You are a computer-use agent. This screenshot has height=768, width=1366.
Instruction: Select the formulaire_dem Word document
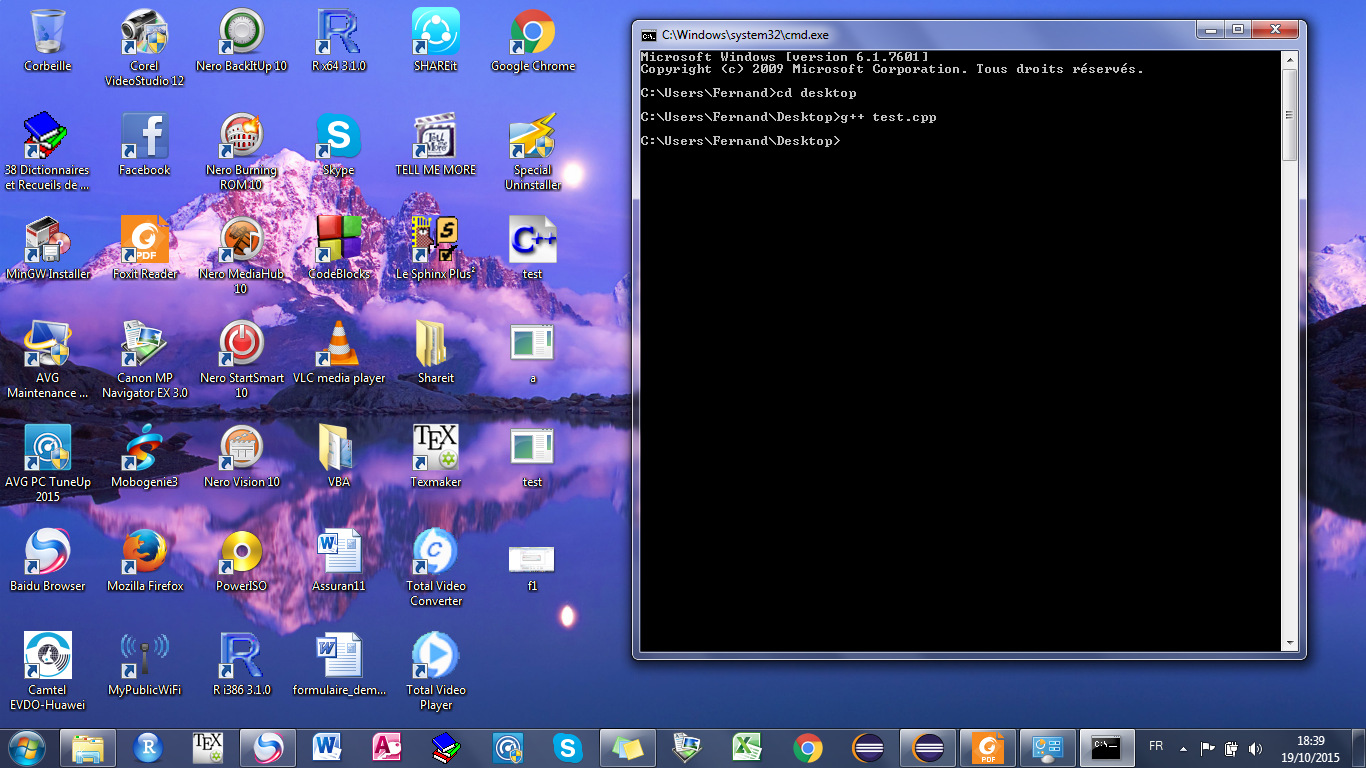(x=339, y=664)
